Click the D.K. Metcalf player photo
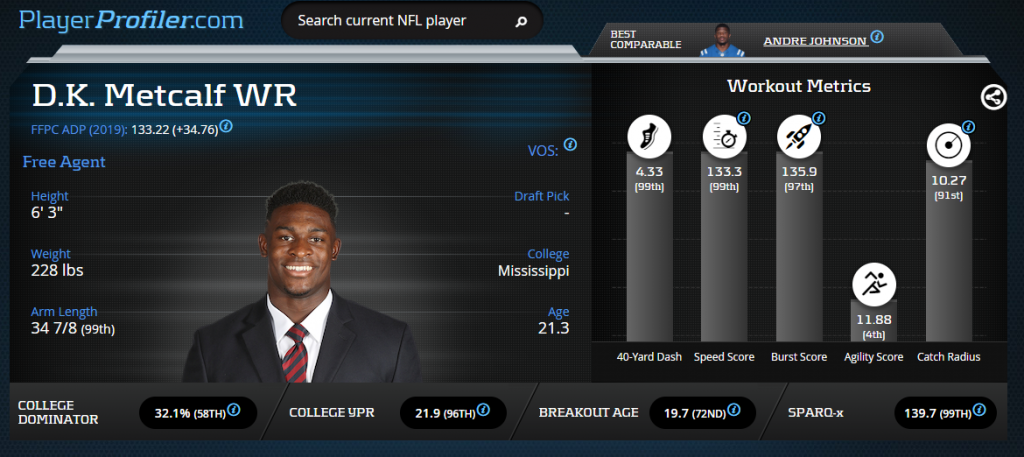The image size is (1024, 457). tap(302, 282)
